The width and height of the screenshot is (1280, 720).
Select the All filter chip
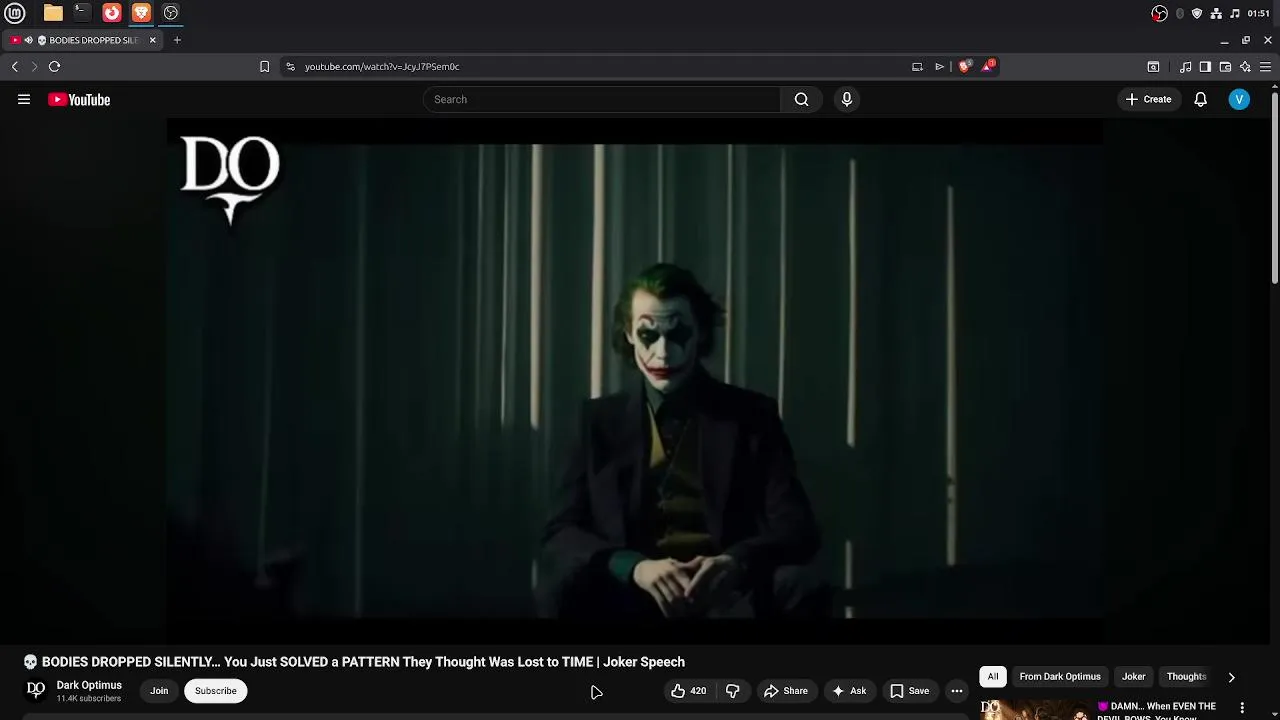(993, 677)
